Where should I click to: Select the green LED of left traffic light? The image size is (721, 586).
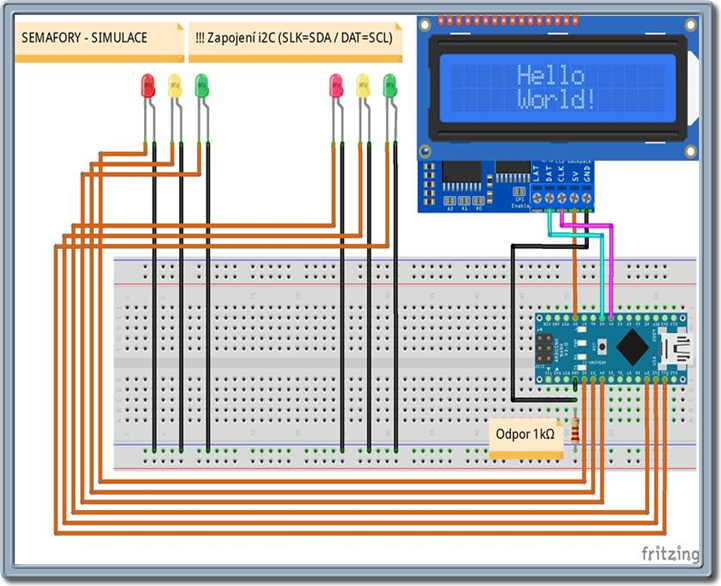(x=202, y=86)
